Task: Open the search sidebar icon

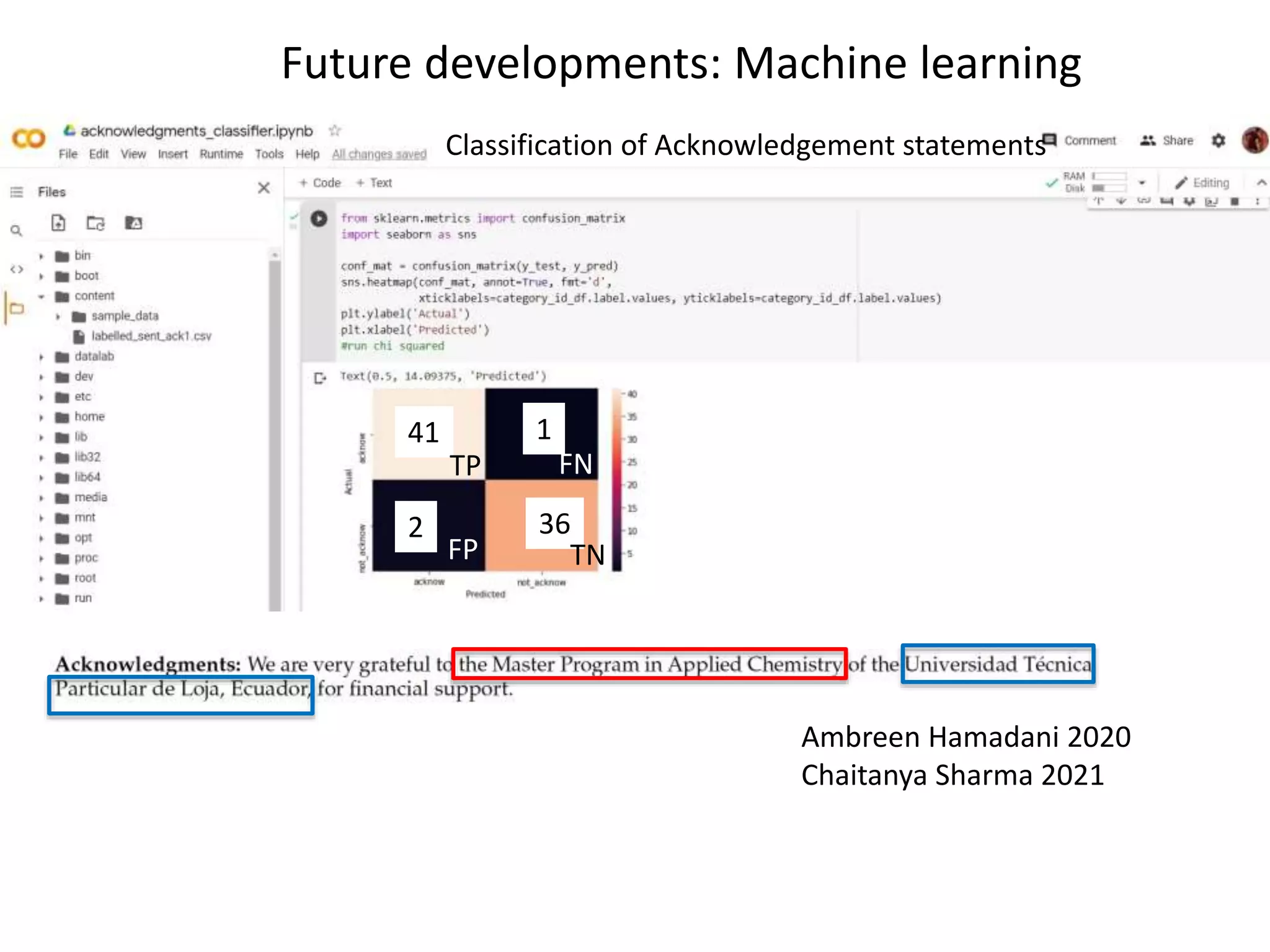Action: 17,231
